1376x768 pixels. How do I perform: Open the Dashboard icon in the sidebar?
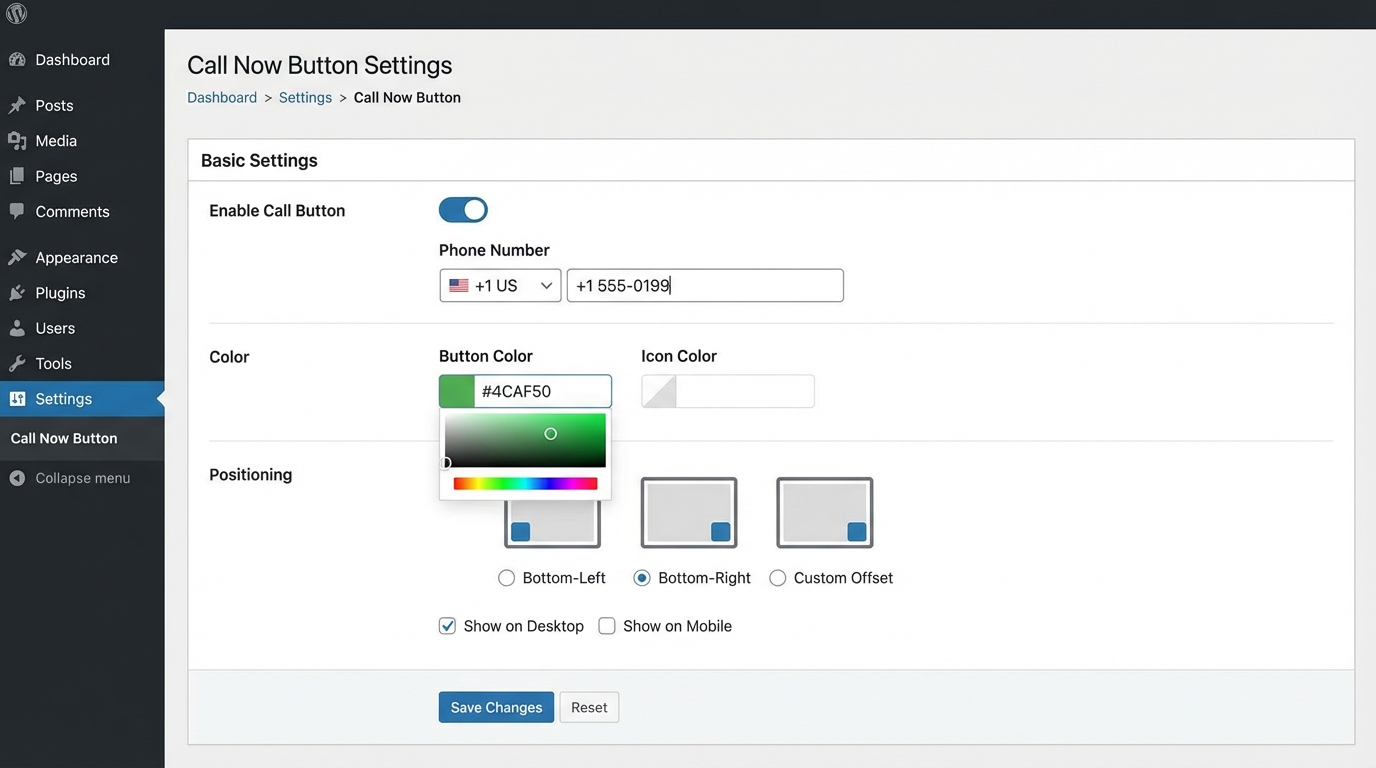(x=18, y=59)
